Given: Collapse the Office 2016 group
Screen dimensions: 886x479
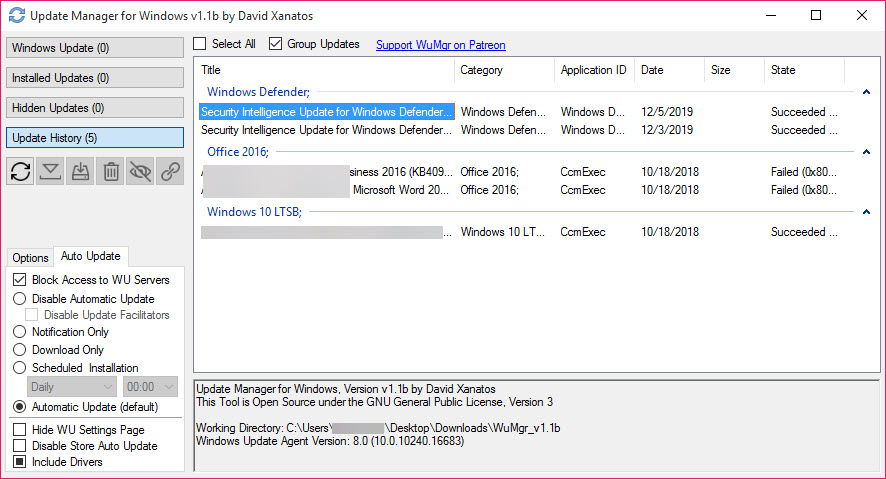Looking at the screenshot, I should point(866,151).
